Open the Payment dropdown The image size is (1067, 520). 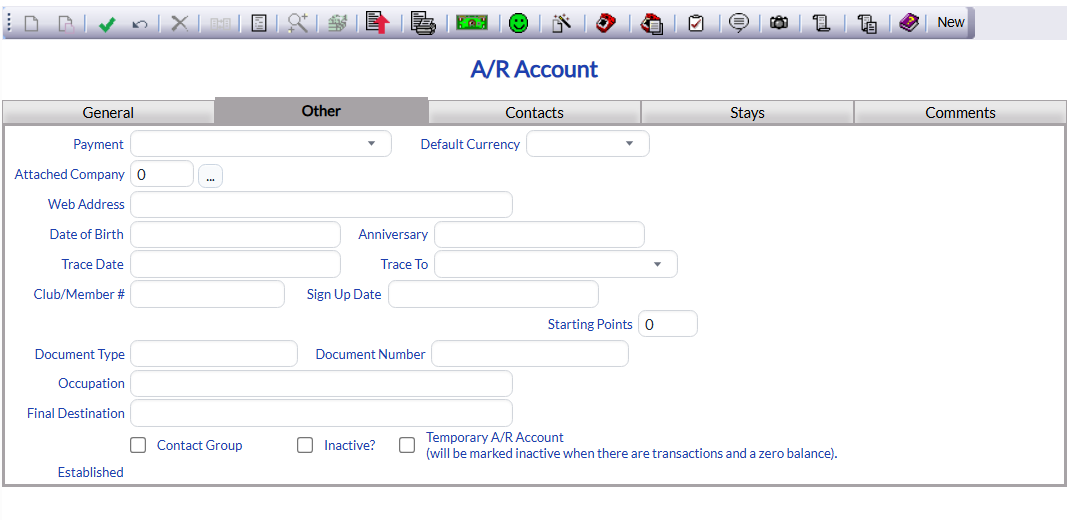tap(261, 144)
